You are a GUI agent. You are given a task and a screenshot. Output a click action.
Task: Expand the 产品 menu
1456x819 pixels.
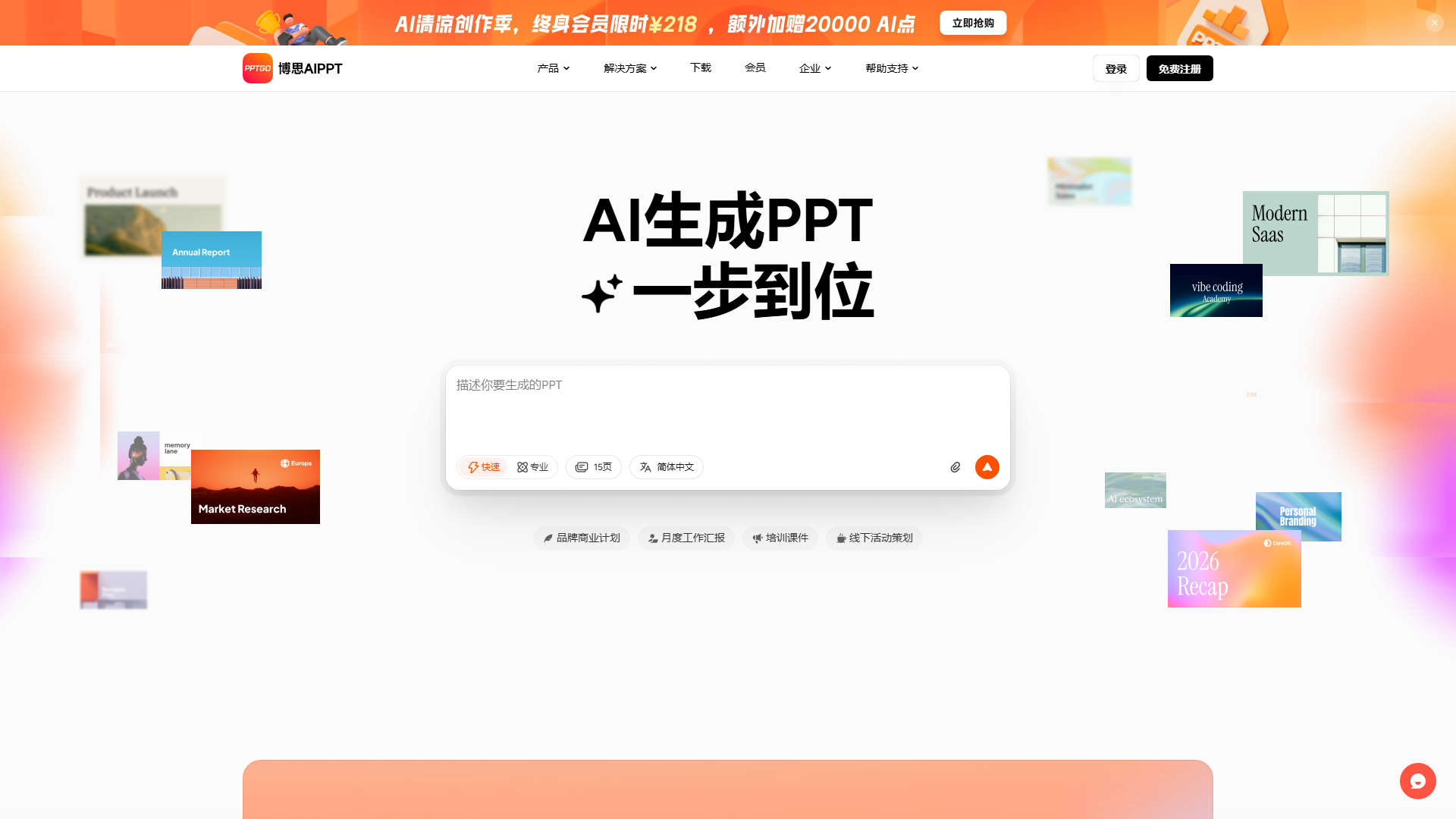pos(554,68)
